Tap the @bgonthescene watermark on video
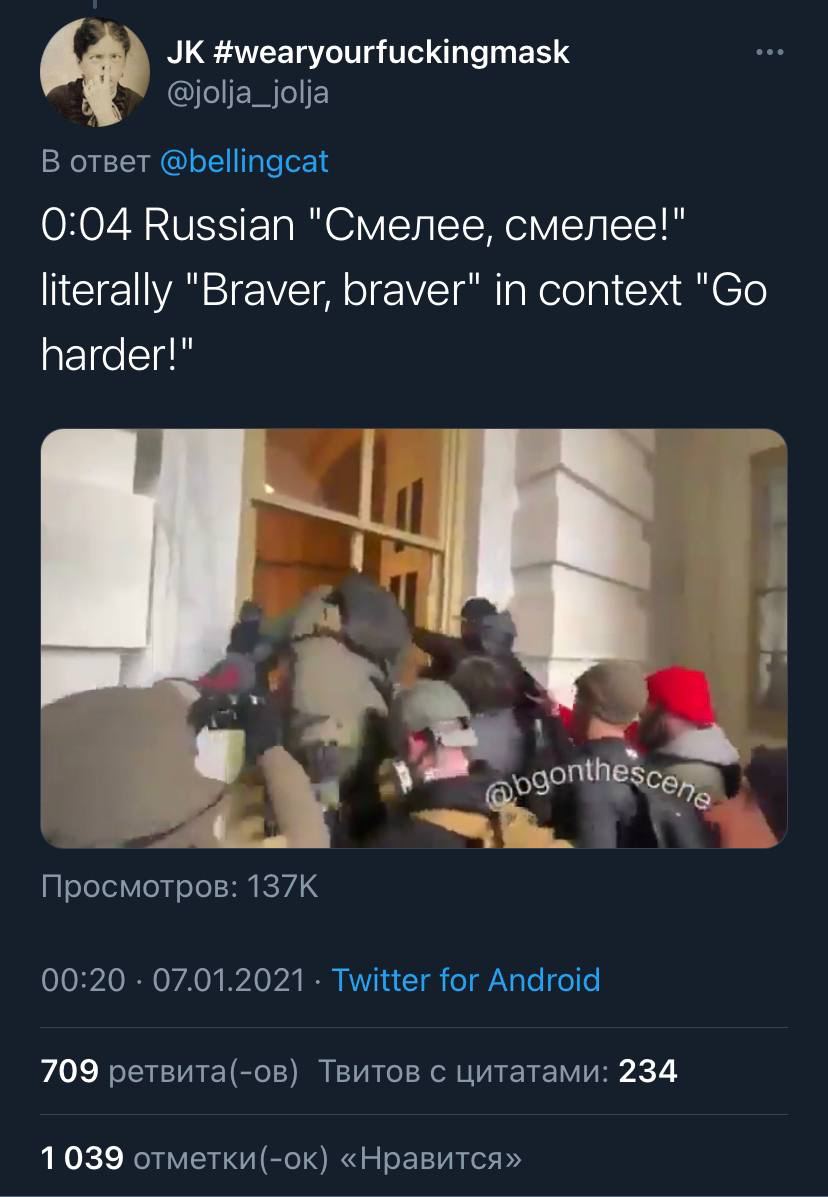 coord(599,782)
